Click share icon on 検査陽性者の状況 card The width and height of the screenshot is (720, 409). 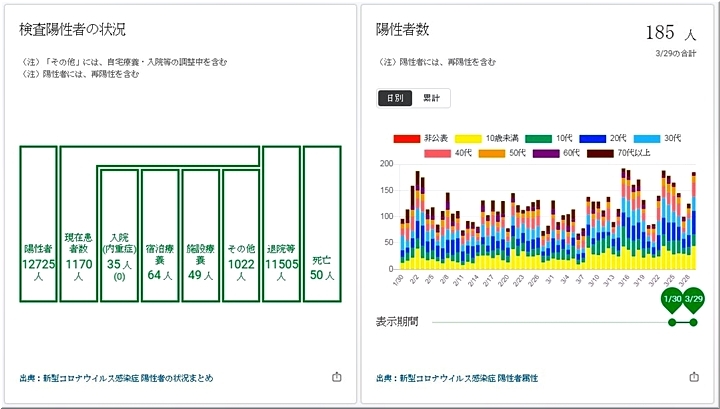pyautogui.click(x=336, y=377)
